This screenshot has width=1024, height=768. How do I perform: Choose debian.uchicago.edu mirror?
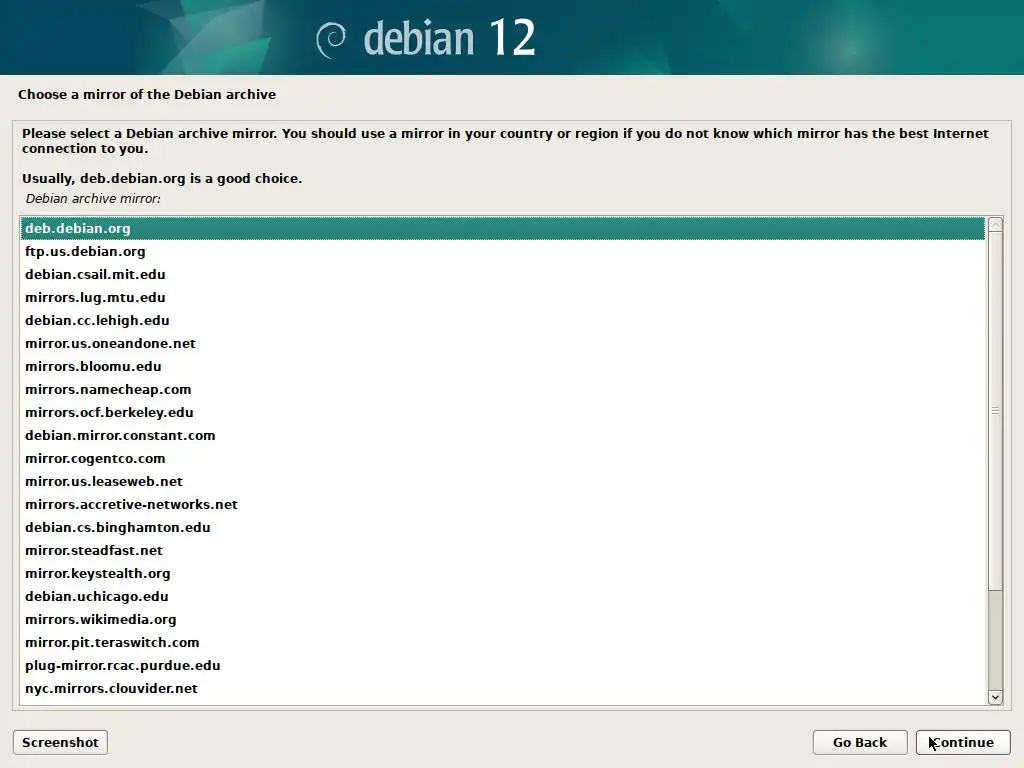[x=502, y=596]
